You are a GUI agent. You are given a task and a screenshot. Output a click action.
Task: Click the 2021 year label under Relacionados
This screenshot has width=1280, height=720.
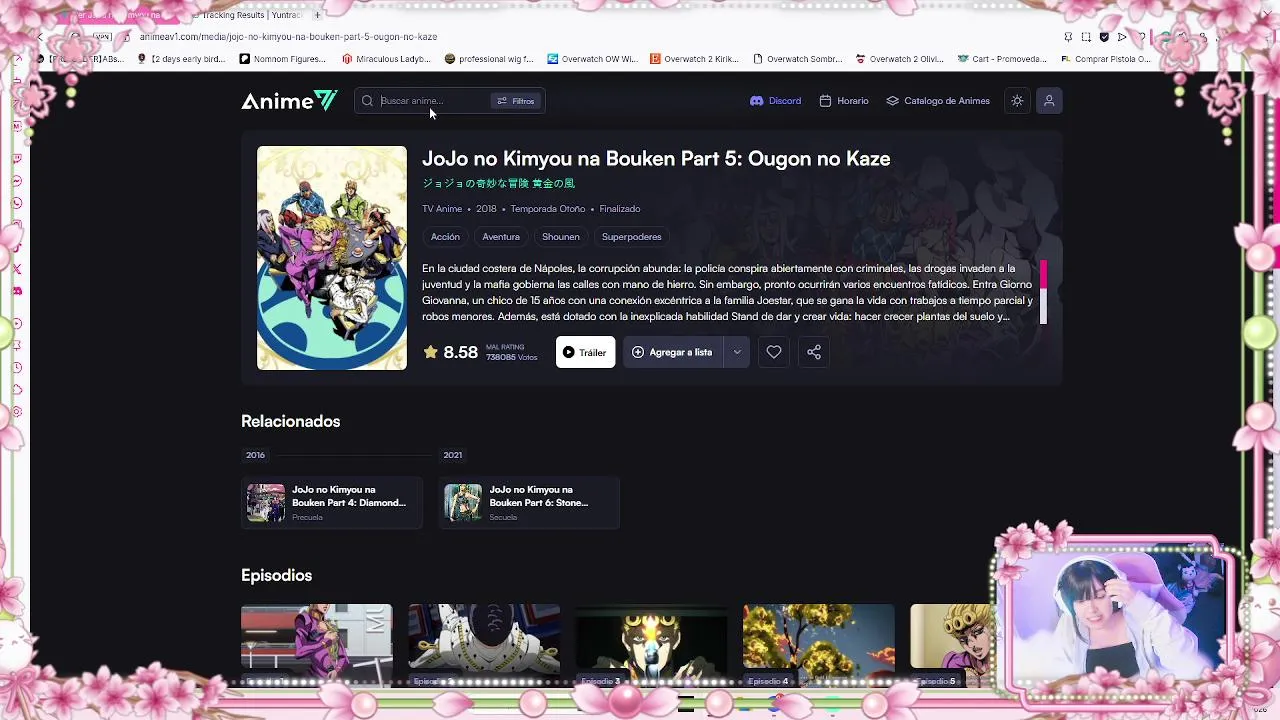coord(452,455)
